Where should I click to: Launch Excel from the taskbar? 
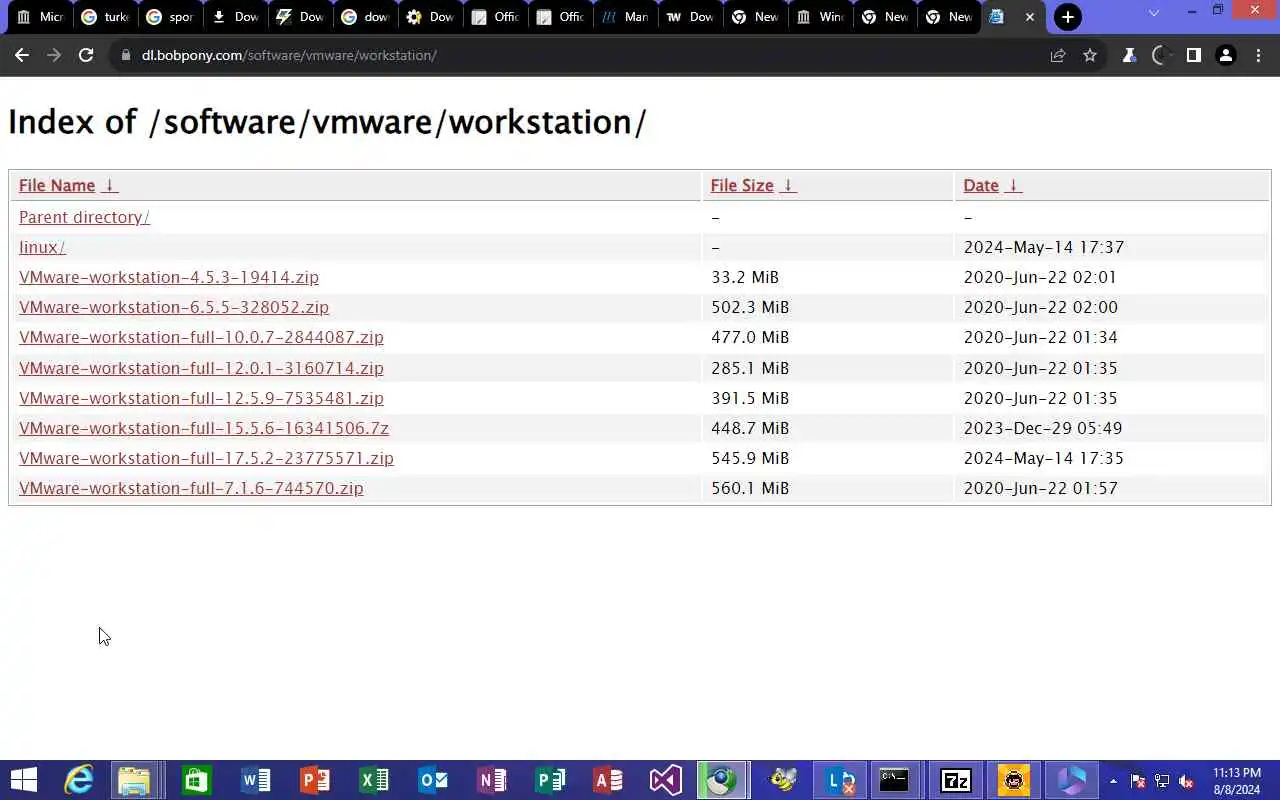(x=373, y=780)
